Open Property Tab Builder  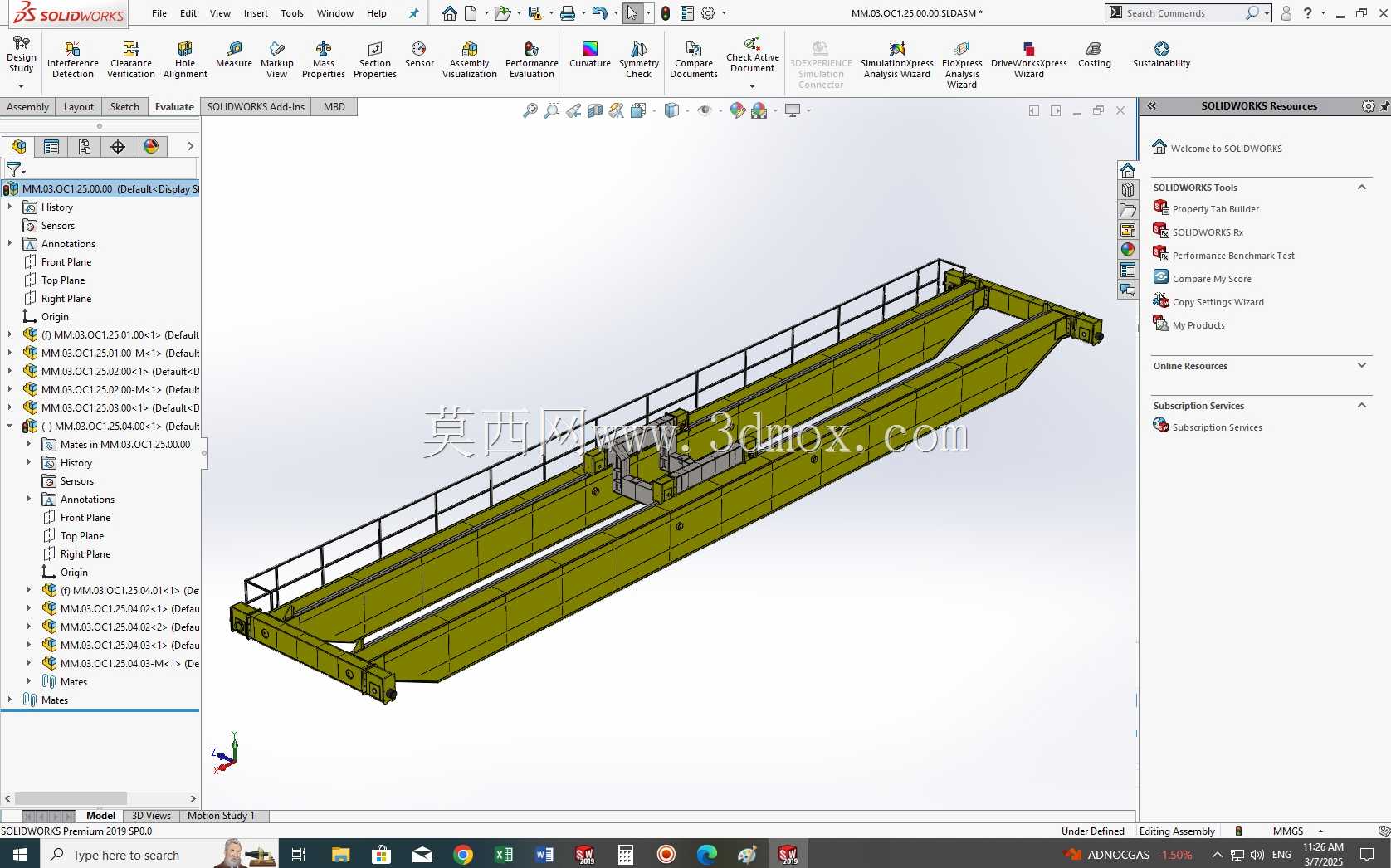click(1215, 209)
